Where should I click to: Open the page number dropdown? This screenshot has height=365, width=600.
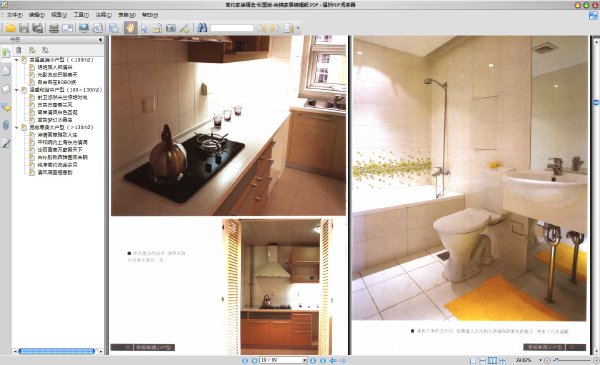point(305,360)
